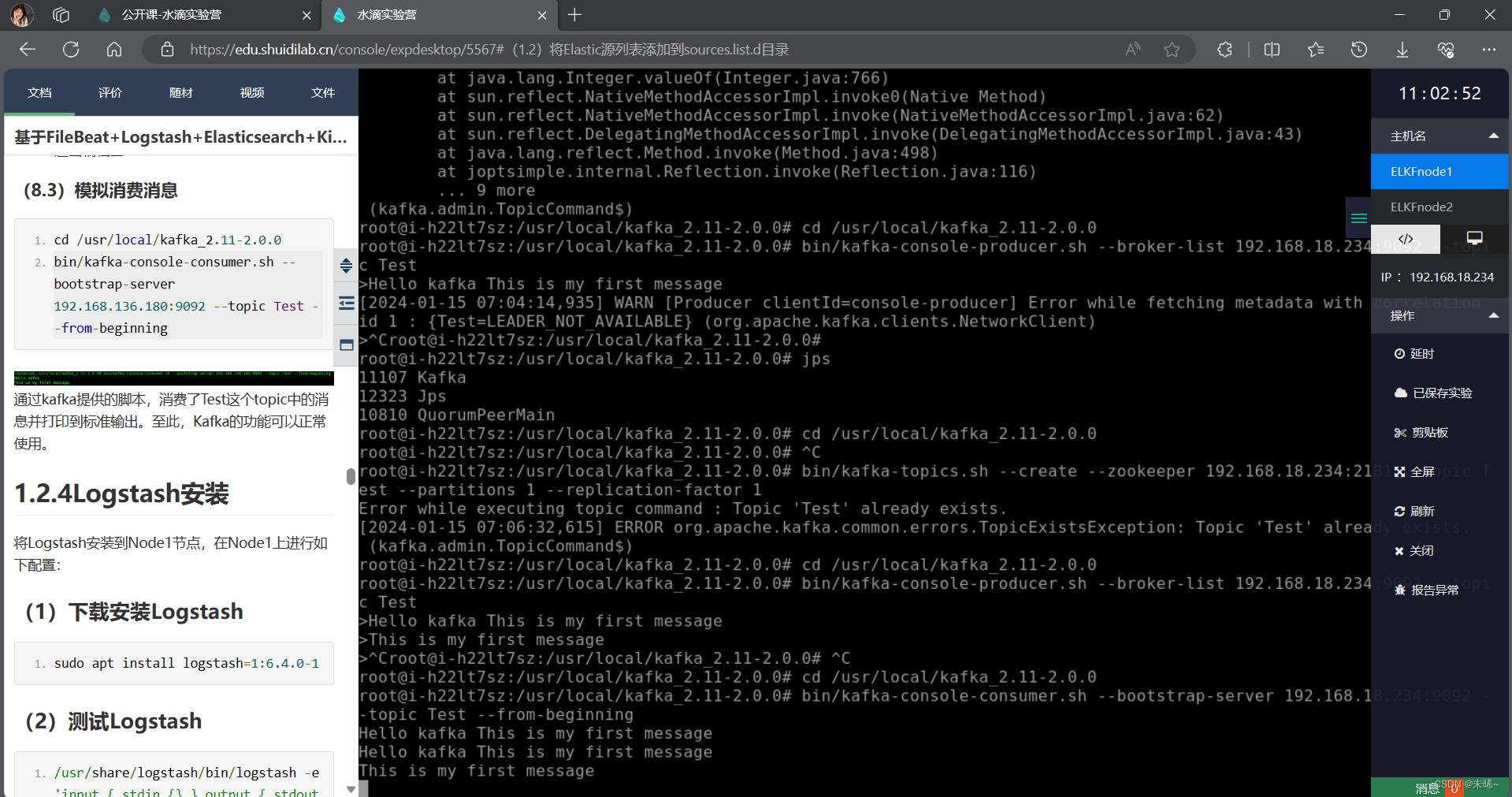Viewport: 1512px width, 797px height.
Task: Click the countdown timer 11:02:52
Action: pyautogui.click(x=1440, y=93)
